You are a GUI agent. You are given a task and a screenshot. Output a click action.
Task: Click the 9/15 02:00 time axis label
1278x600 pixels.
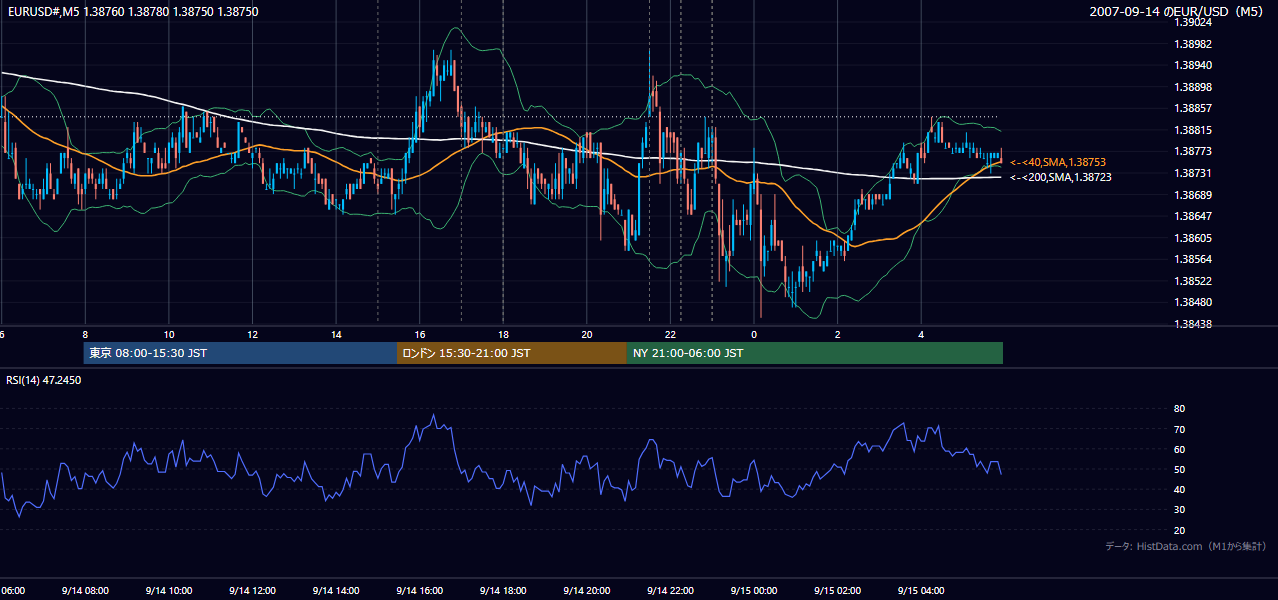838,591
